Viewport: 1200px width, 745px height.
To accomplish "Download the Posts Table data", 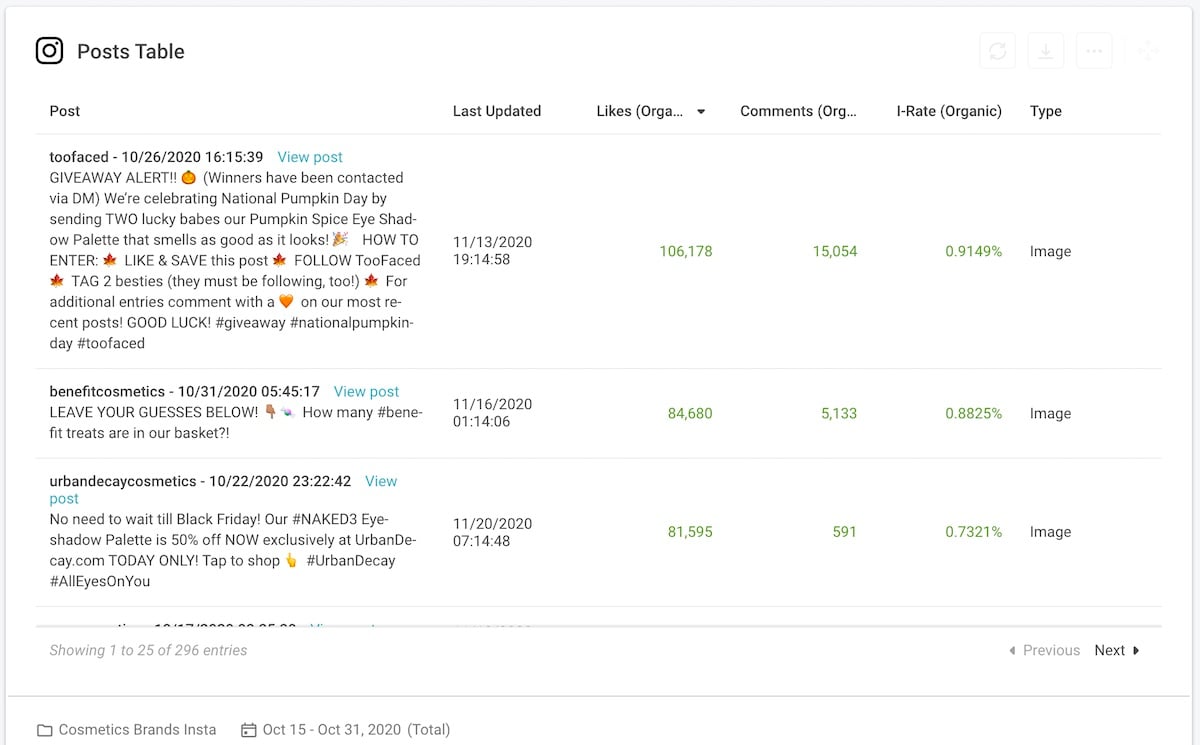I will pos(1046,51).
